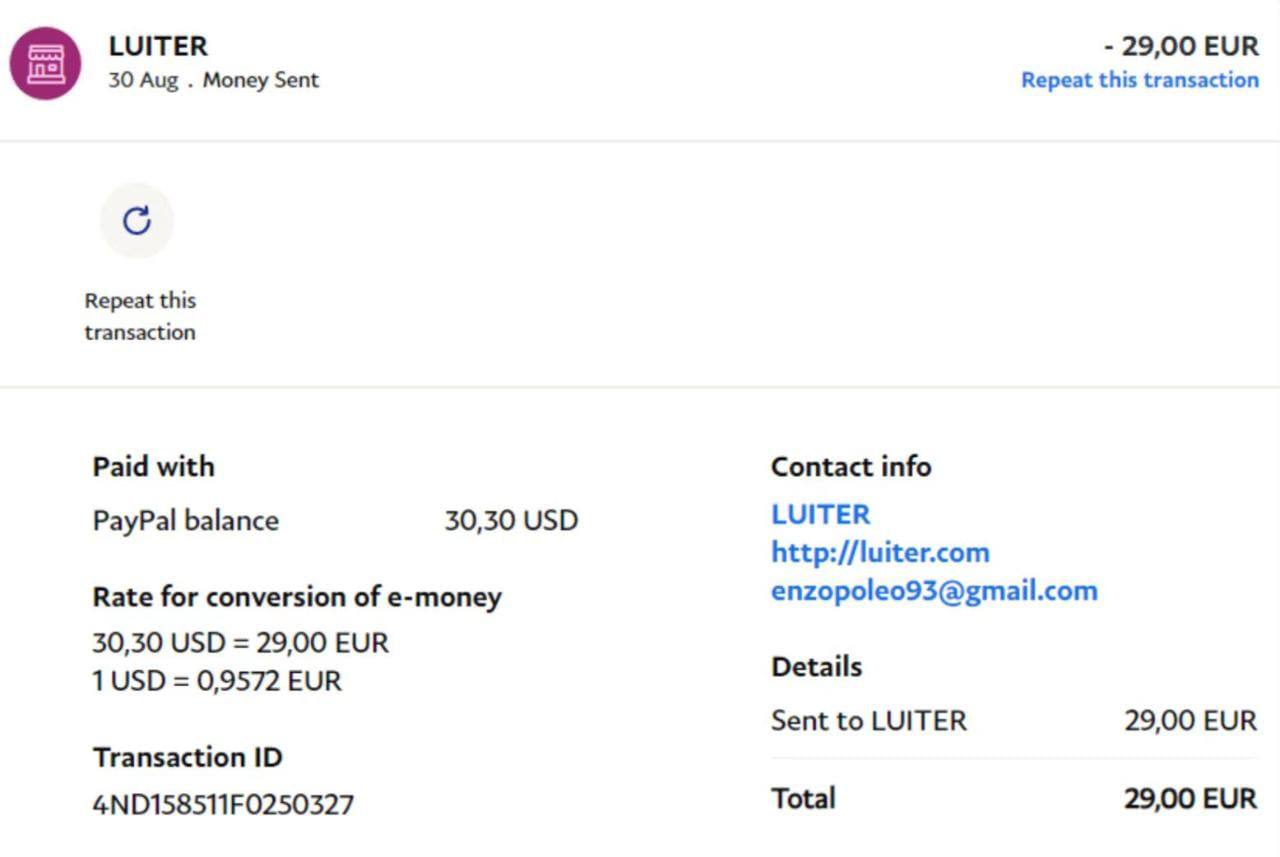This screenshot has width=1280, height=857.
Task: Click the Rate for conversion of e-money heading
Action: point(297,597)
